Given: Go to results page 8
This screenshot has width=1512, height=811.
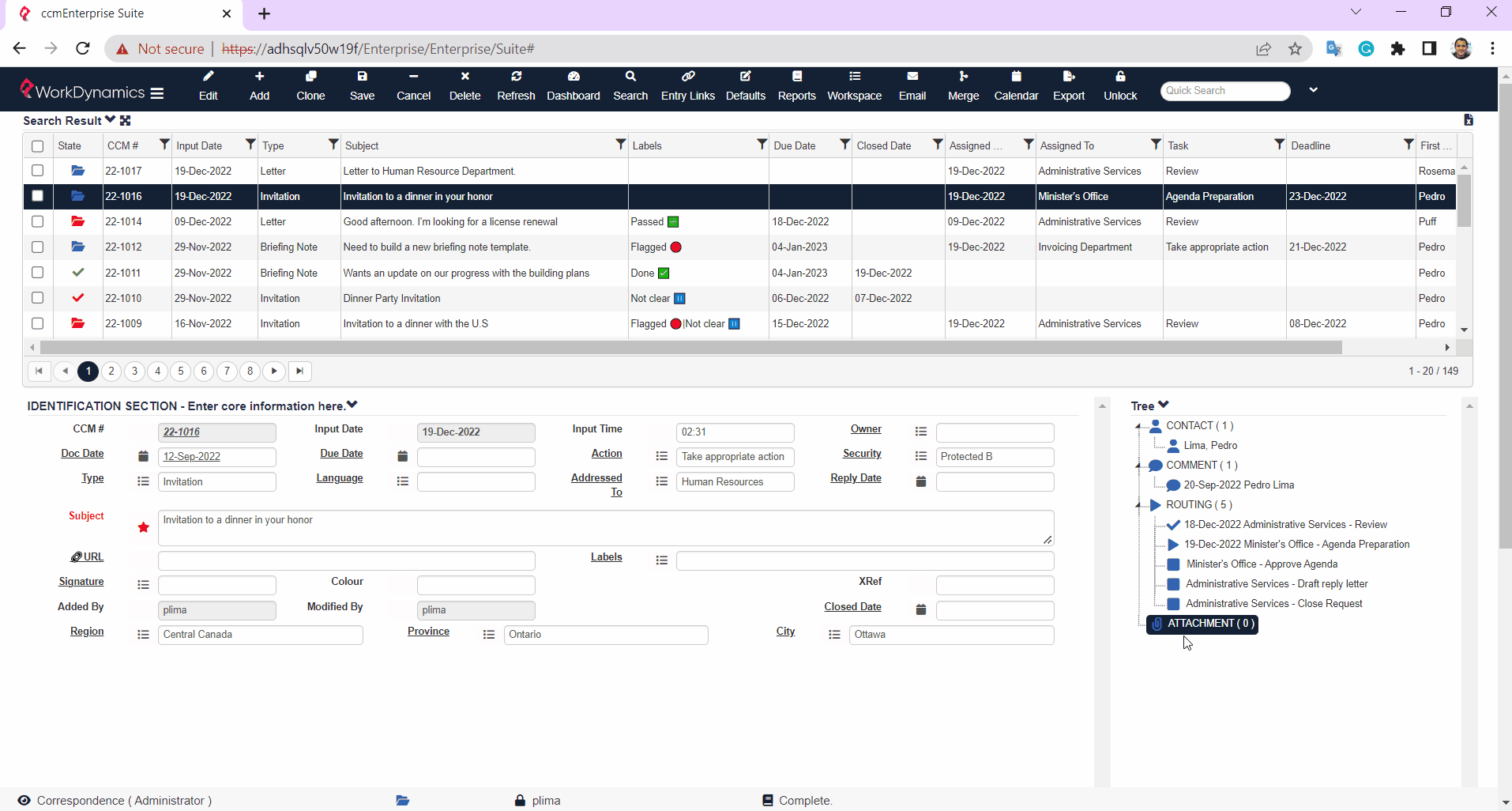Looking at the screenshot, I should [250, 371].
